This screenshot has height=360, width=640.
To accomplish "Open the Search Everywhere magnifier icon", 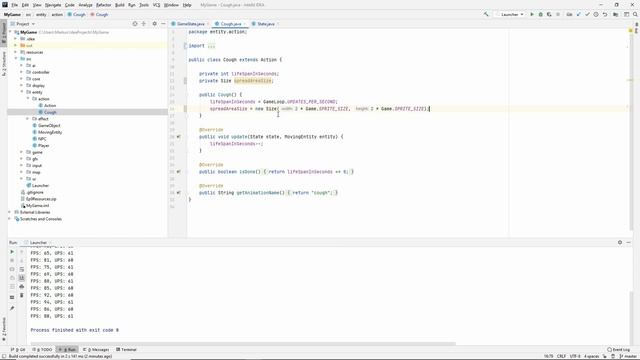I will pyautogui.click(x=635, y=14).
